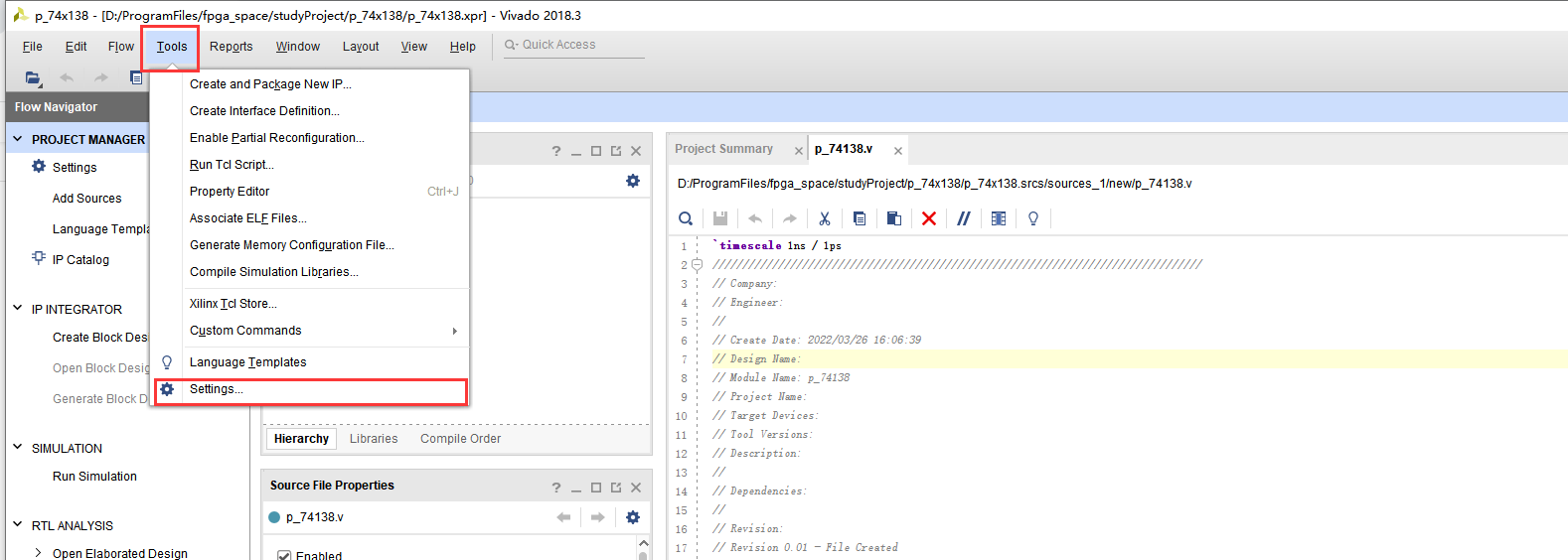
Task: Click the gear icon in Sources panel
Action: coord(633,181)
